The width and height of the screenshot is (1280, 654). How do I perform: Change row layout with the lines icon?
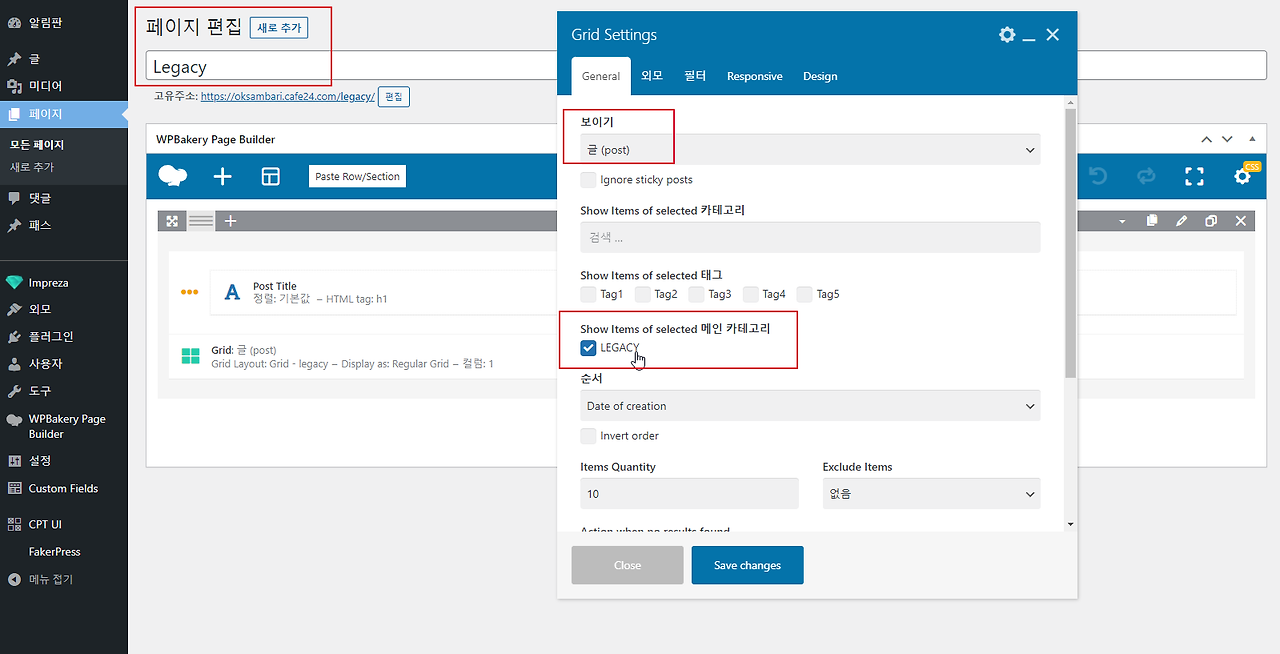pyautogui.click(x=201, y=221)
